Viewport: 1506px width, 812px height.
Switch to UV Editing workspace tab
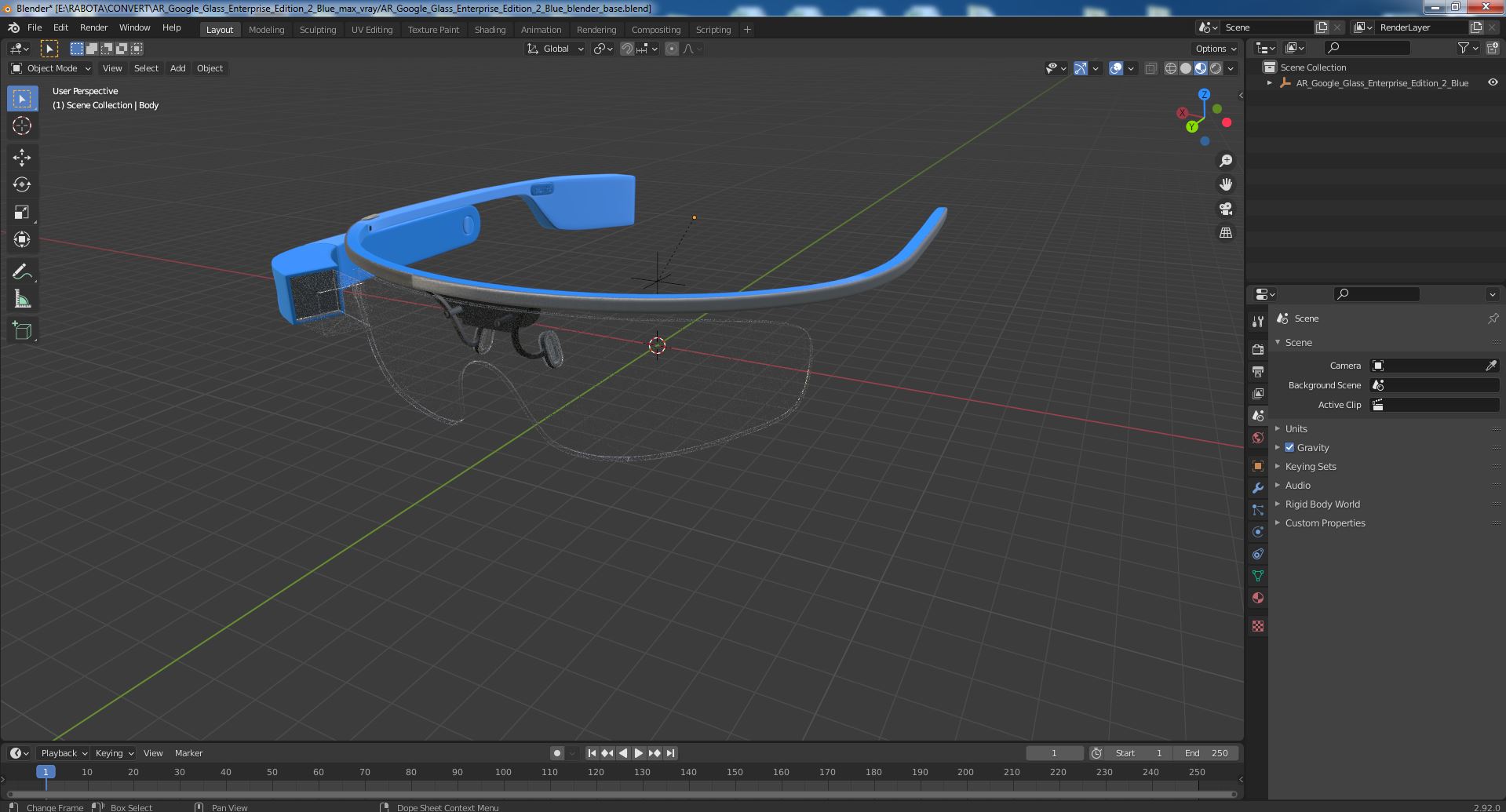372,30
